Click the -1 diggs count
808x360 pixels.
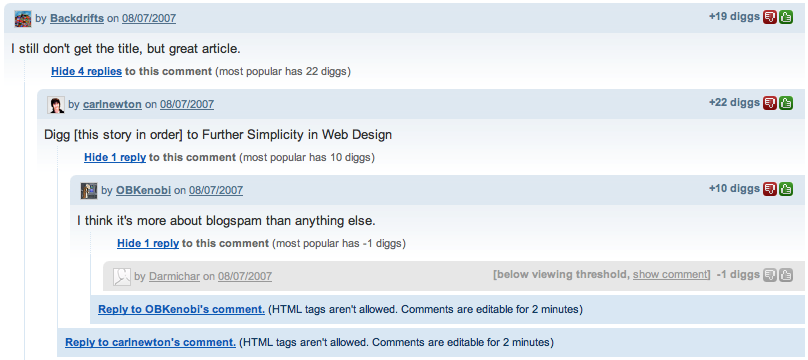click(738, 275)
